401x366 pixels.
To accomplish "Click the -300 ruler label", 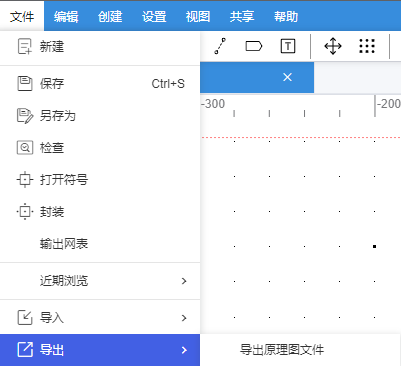I will [x=213, y=104].
